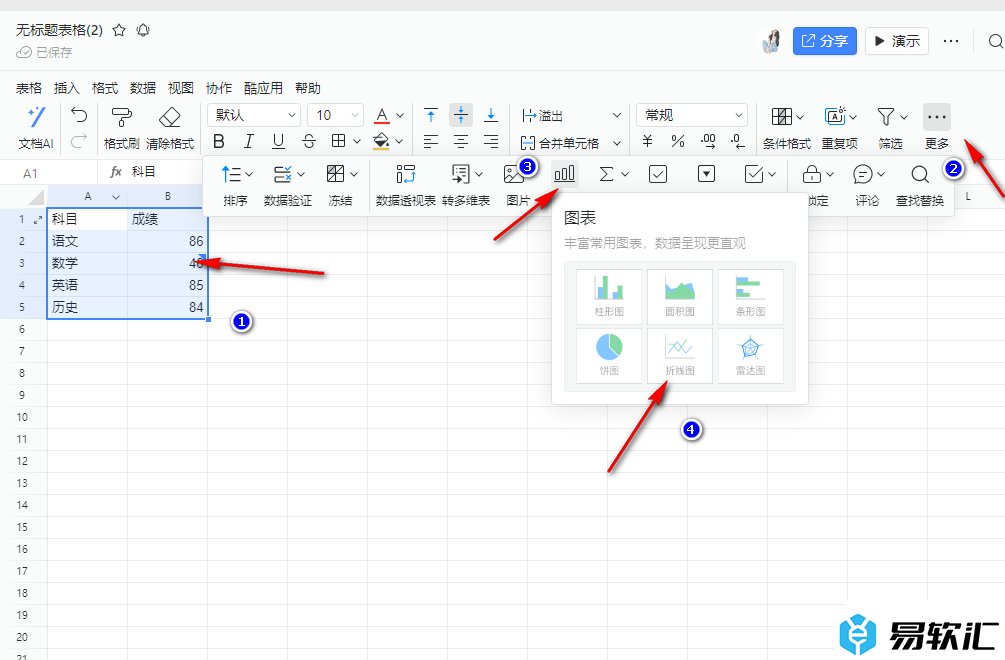Click the notification bell icon
1005x660 pixels.
143,30
